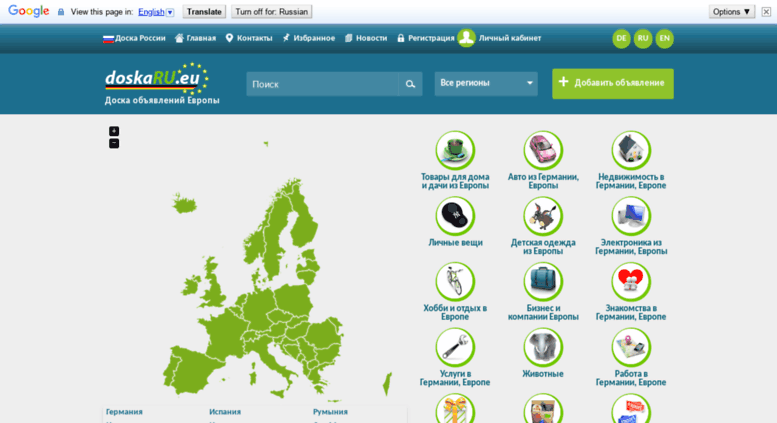Open the baseball cap personal items icon
Screen dimensions: 777x423
click(455, 216)
